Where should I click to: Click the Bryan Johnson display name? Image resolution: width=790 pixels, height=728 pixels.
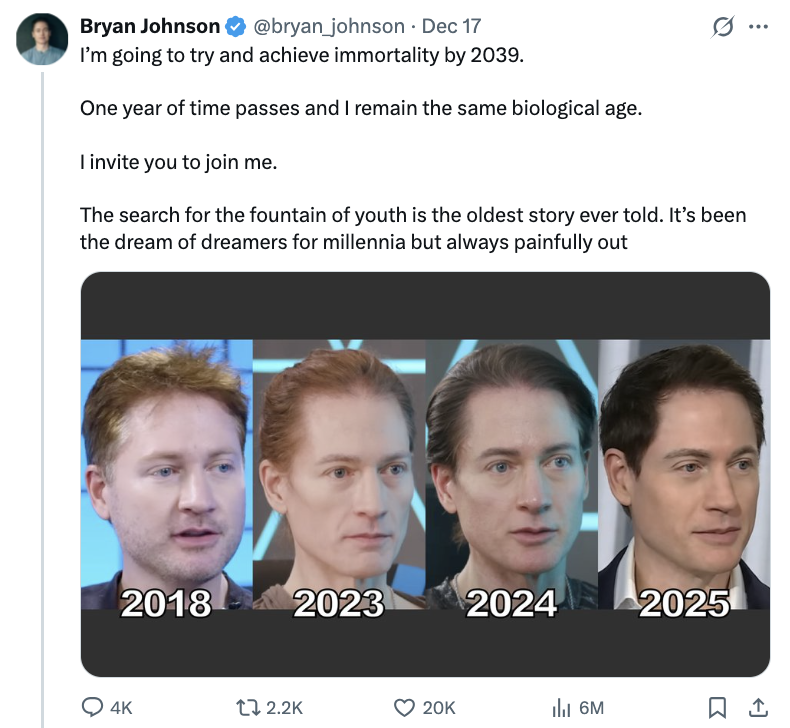150,26
